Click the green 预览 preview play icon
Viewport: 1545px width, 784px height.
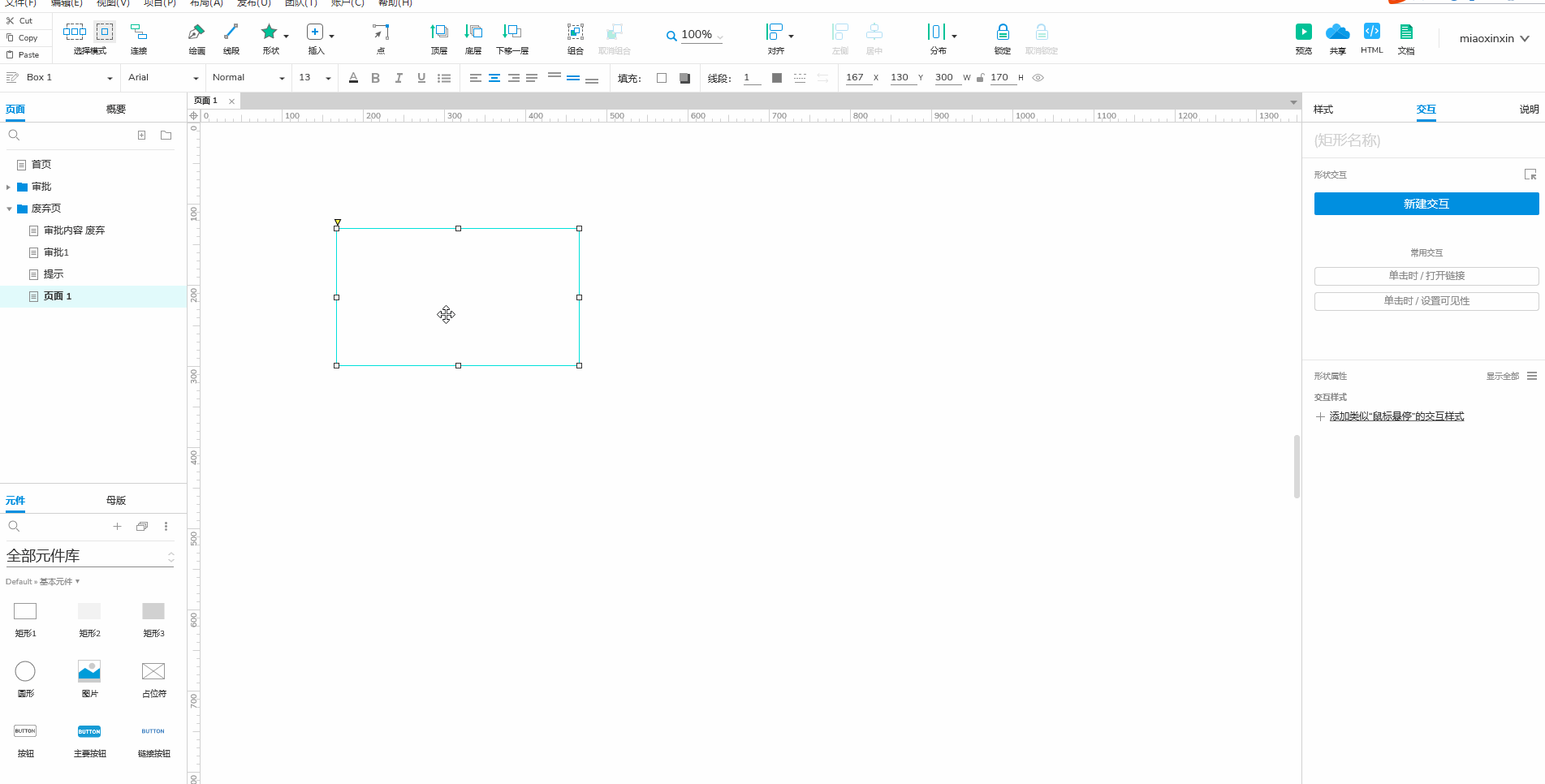[1304, 32]
